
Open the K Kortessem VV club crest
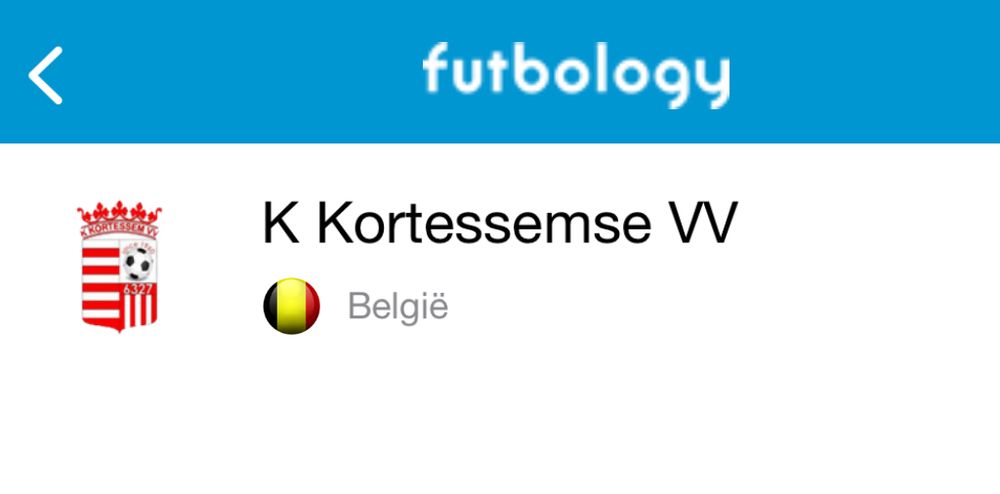pos(119,266)
